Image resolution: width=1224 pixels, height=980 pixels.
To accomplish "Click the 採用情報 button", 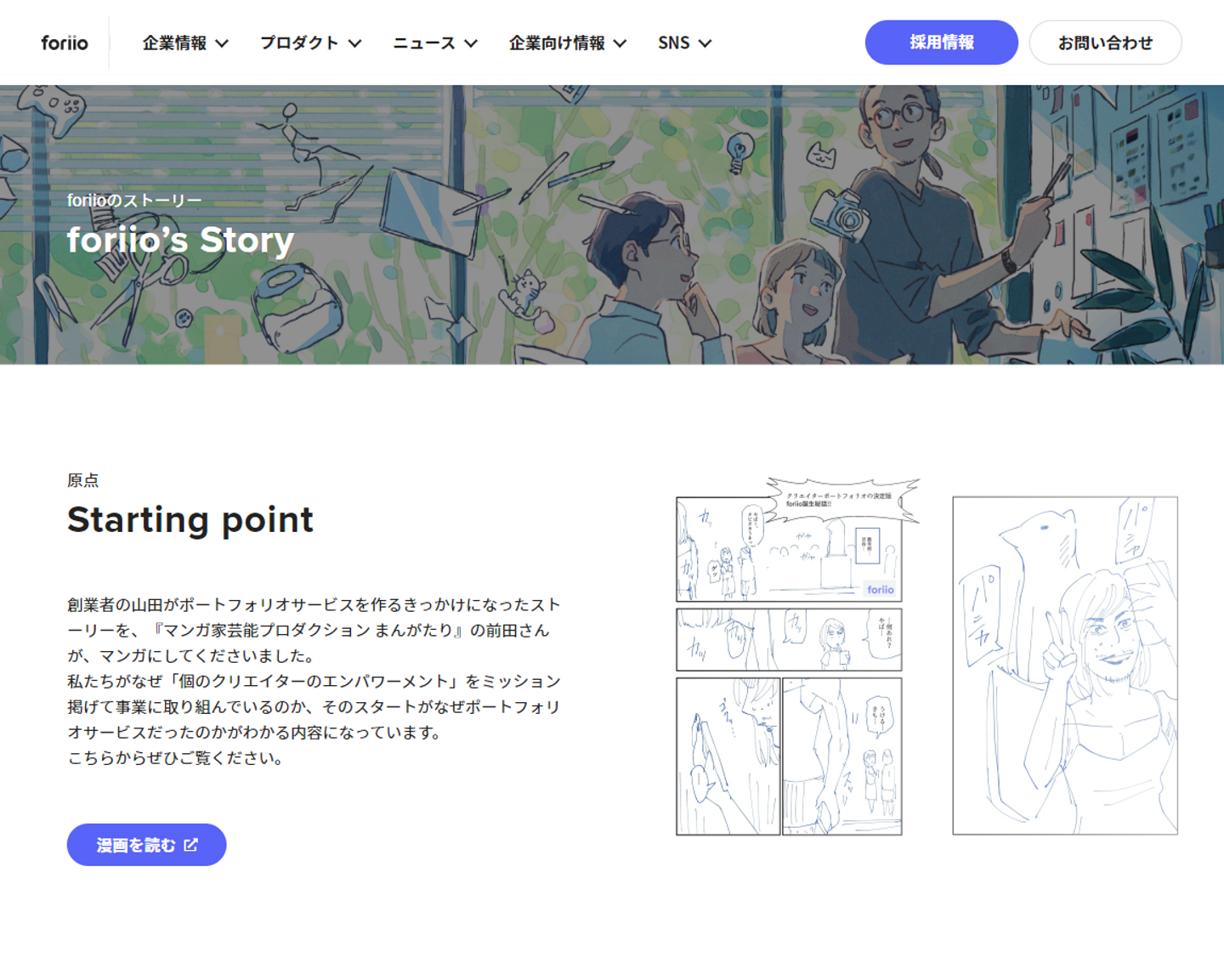I will (x=941, y=42).
